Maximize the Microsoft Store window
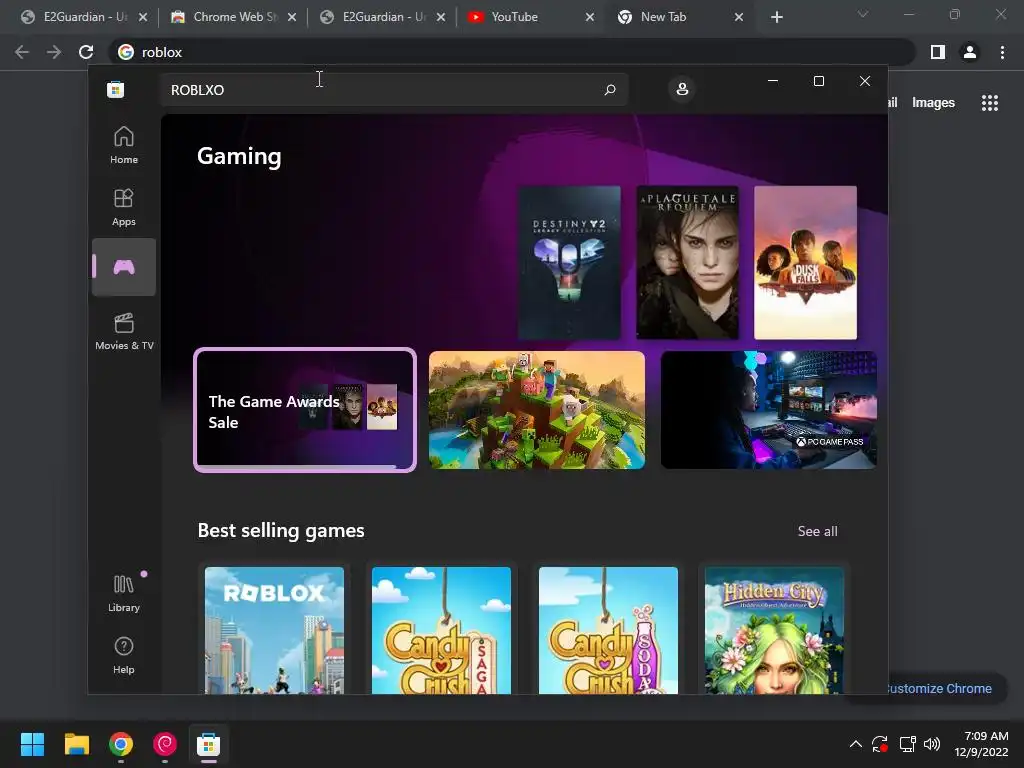1024x768 pixels. click(818, 81)
